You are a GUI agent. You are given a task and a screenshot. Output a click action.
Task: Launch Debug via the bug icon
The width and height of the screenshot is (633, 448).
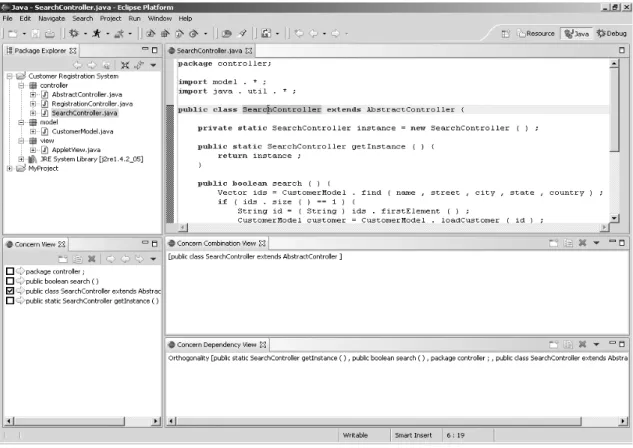coord(74,33)
